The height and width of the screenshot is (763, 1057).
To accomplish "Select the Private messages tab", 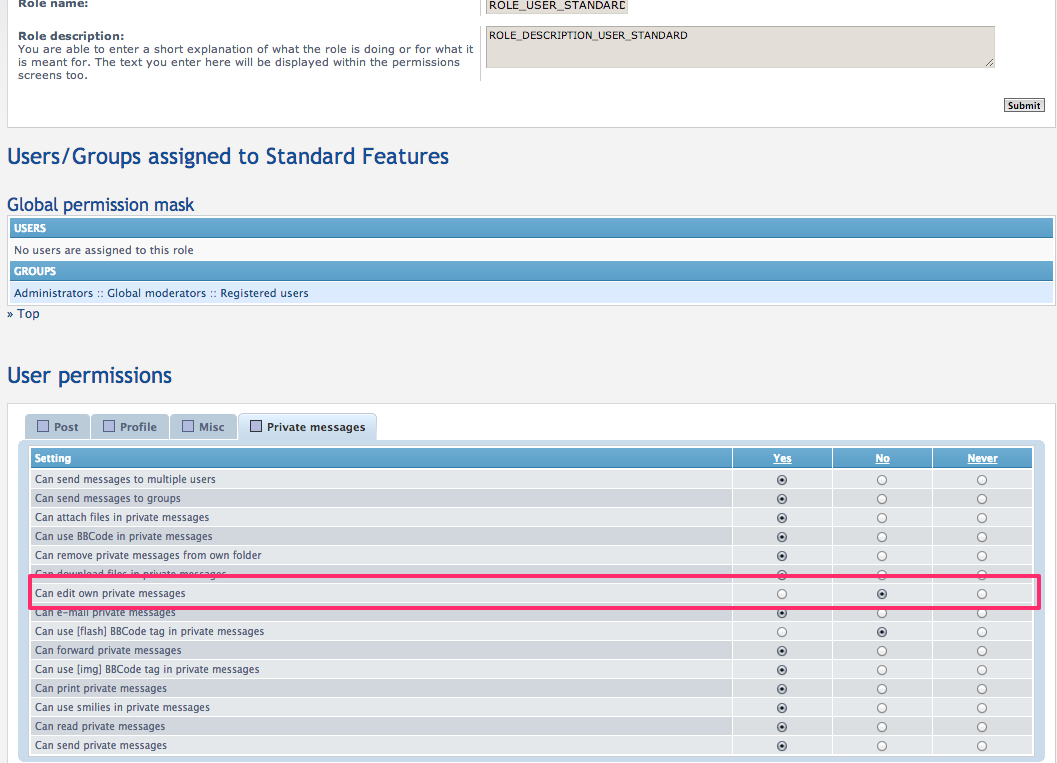I will (x=307, y=427).
